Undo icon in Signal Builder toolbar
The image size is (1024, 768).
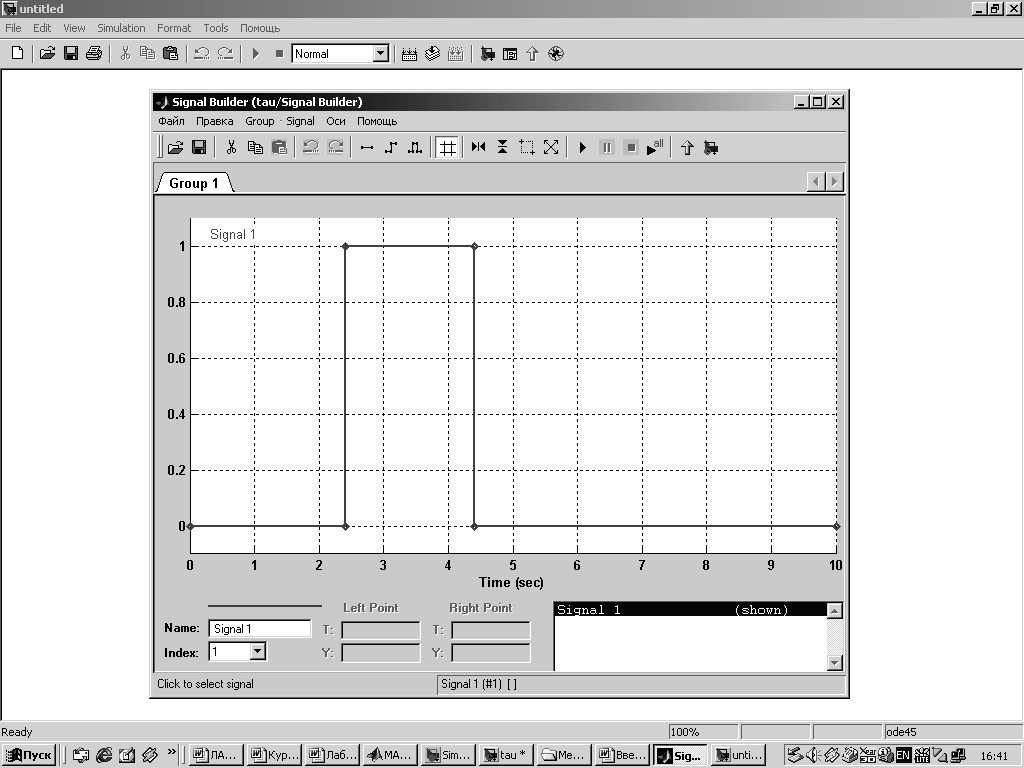point(311,148)
